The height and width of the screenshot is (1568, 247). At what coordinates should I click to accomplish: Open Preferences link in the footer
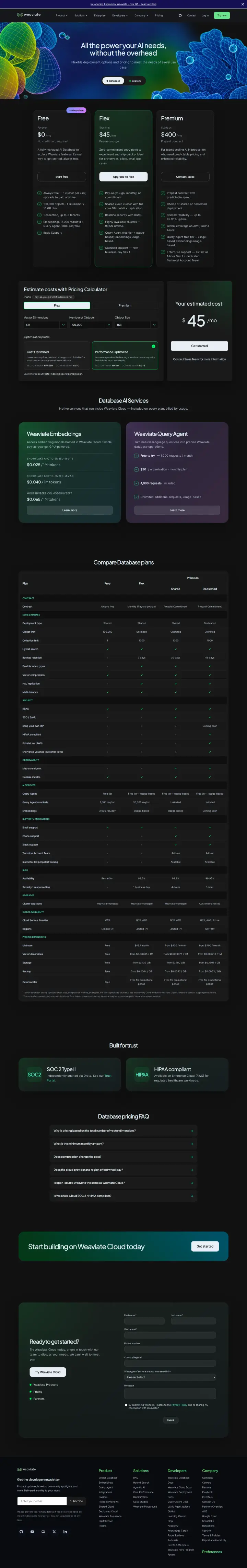212,1552
